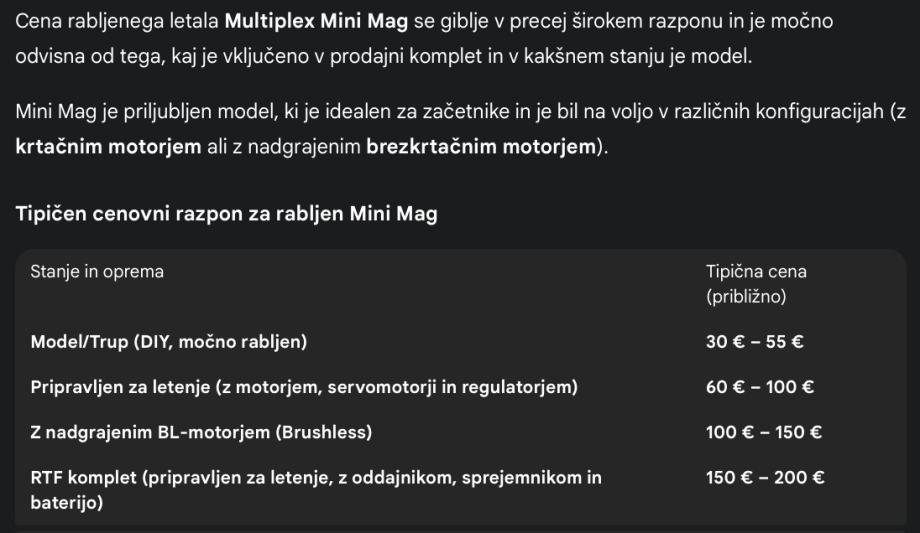This screenshot has width=920, height=533.
Task: Click the "Tipičen cenovni razpon" heading
Action: pos(226,213)
